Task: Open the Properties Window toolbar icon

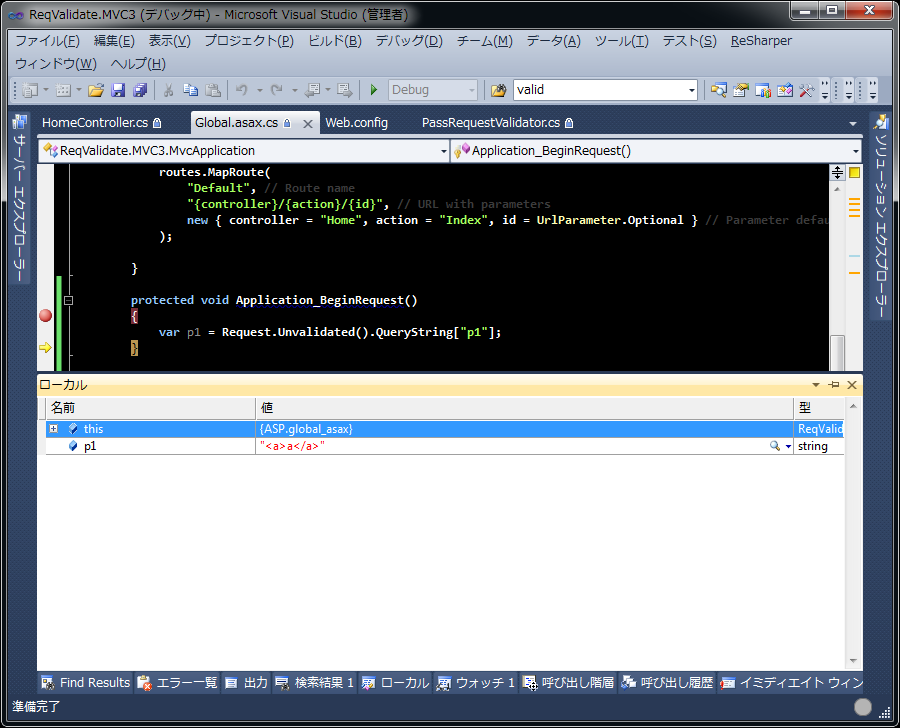Action: 740,90
